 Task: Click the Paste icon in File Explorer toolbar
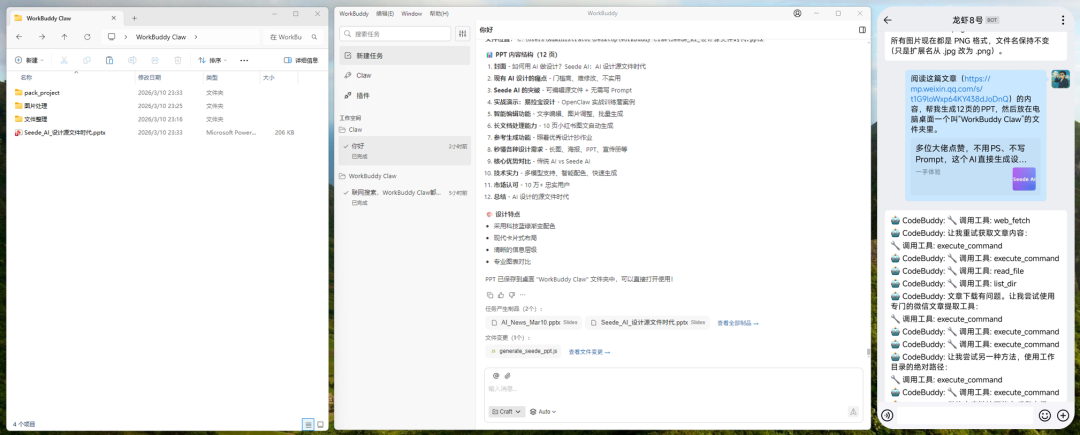(x=110, y=61)
